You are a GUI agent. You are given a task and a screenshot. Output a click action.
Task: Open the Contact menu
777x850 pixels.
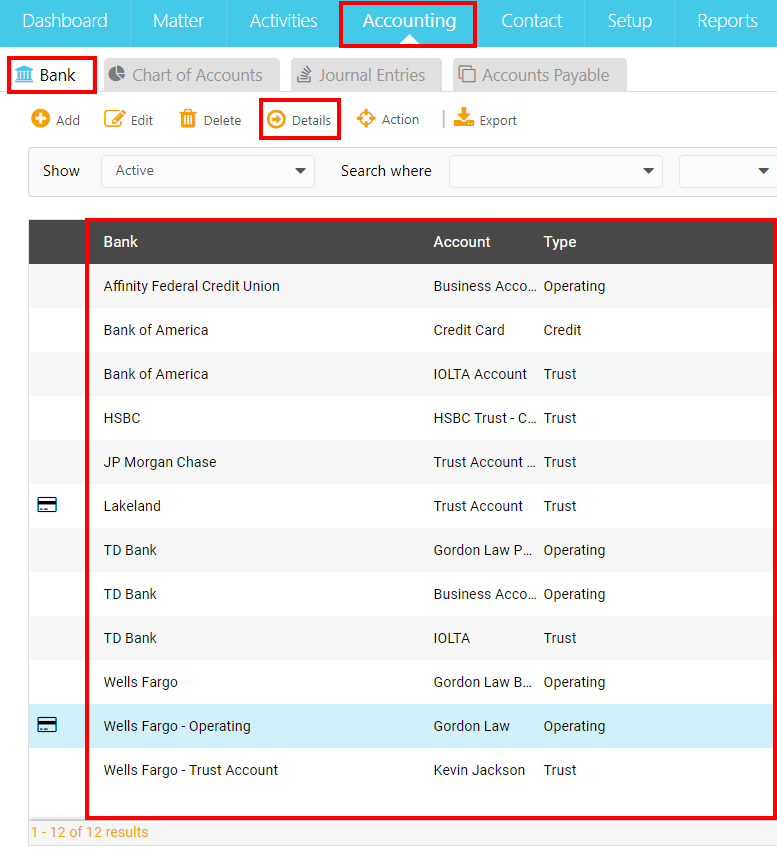pyautogui.click(x=531, y=21)
